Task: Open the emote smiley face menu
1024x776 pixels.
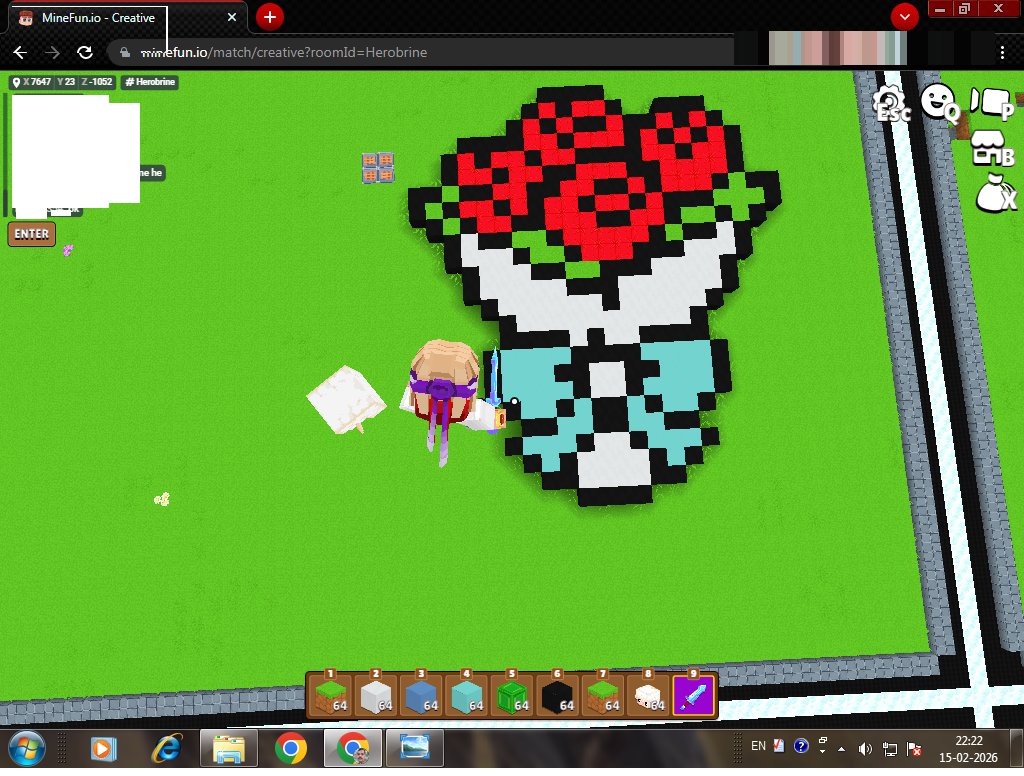Action: tap(939, 100)
